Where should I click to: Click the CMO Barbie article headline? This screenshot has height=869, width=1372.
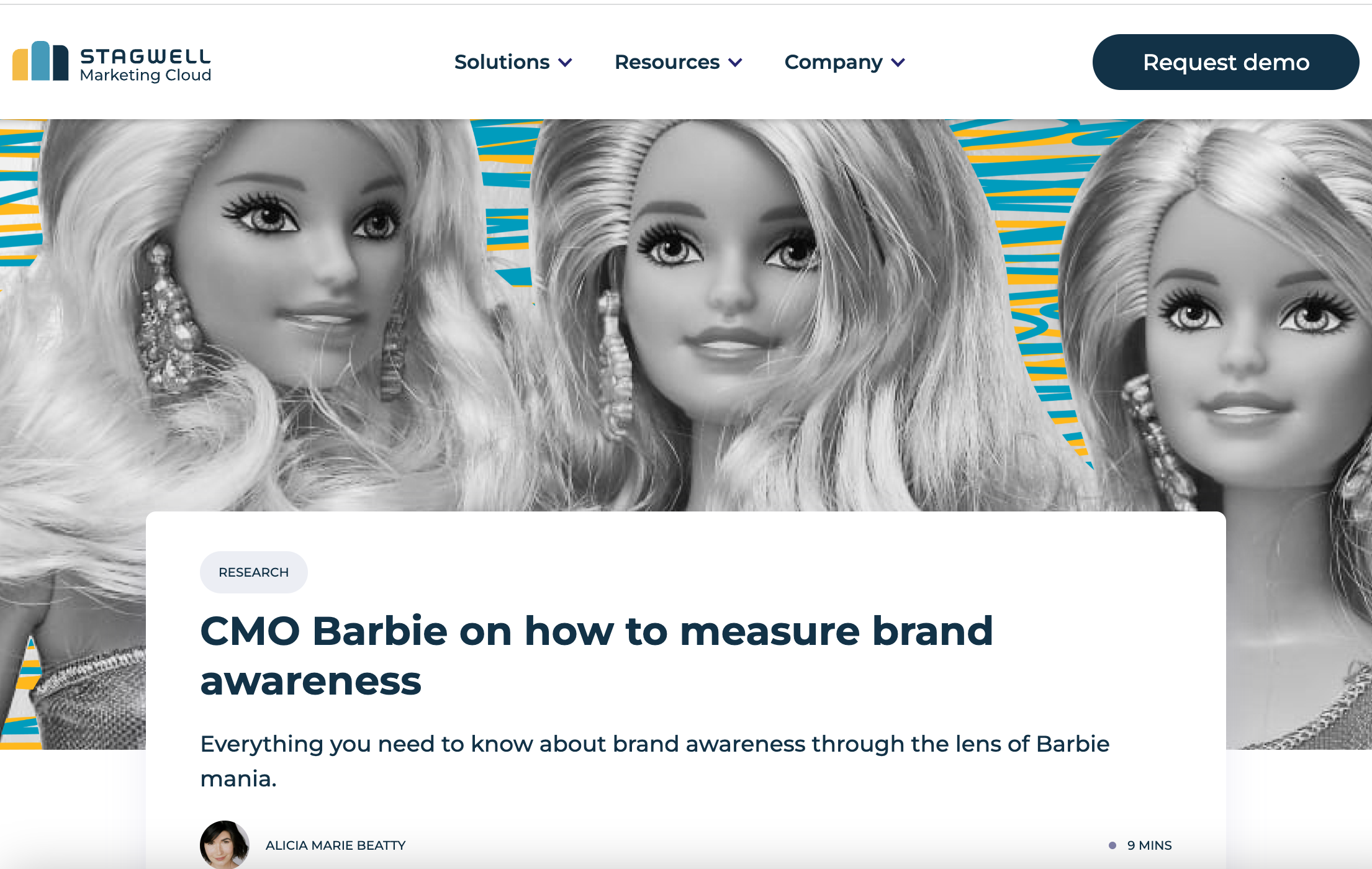click(x=596, y=655)
